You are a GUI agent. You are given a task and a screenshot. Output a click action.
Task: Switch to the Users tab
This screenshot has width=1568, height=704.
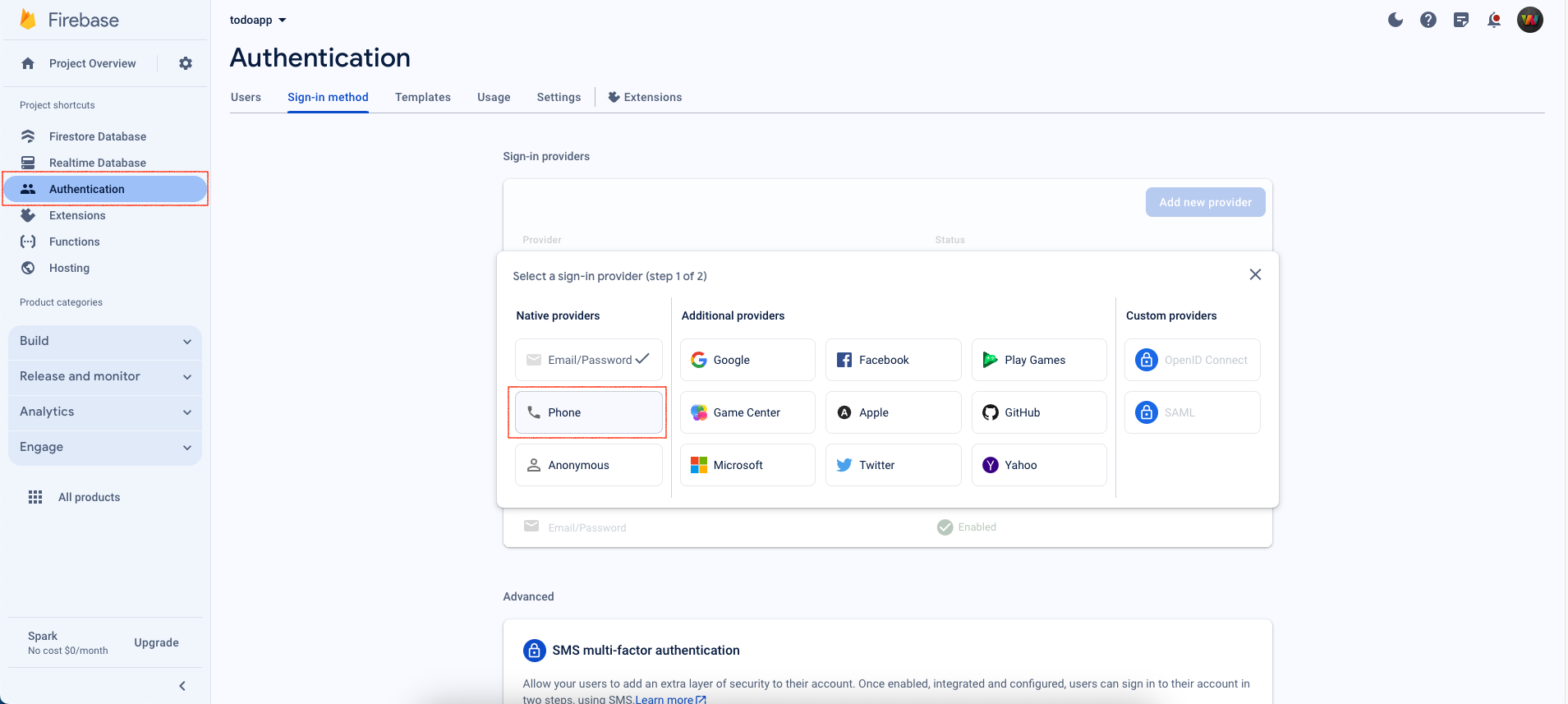point(246,97)
